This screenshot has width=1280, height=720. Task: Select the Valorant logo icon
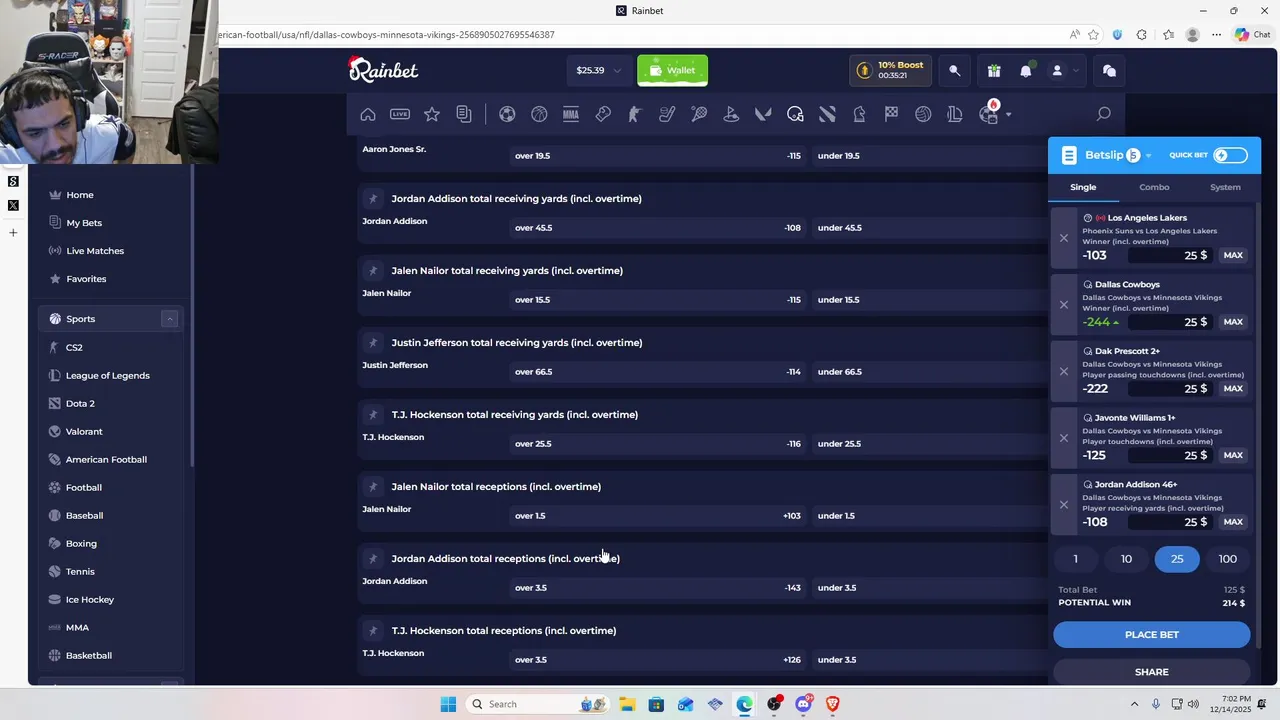(763, 114)
